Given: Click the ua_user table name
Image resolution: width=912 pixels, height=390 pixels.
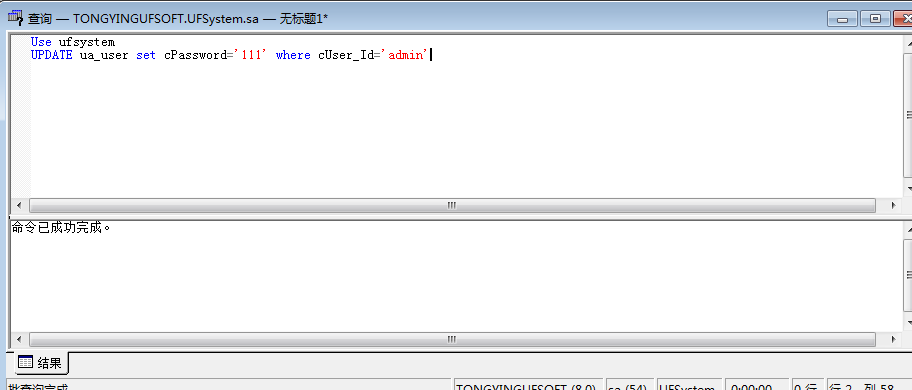Looking at the screenshot, I should point(104,55).
